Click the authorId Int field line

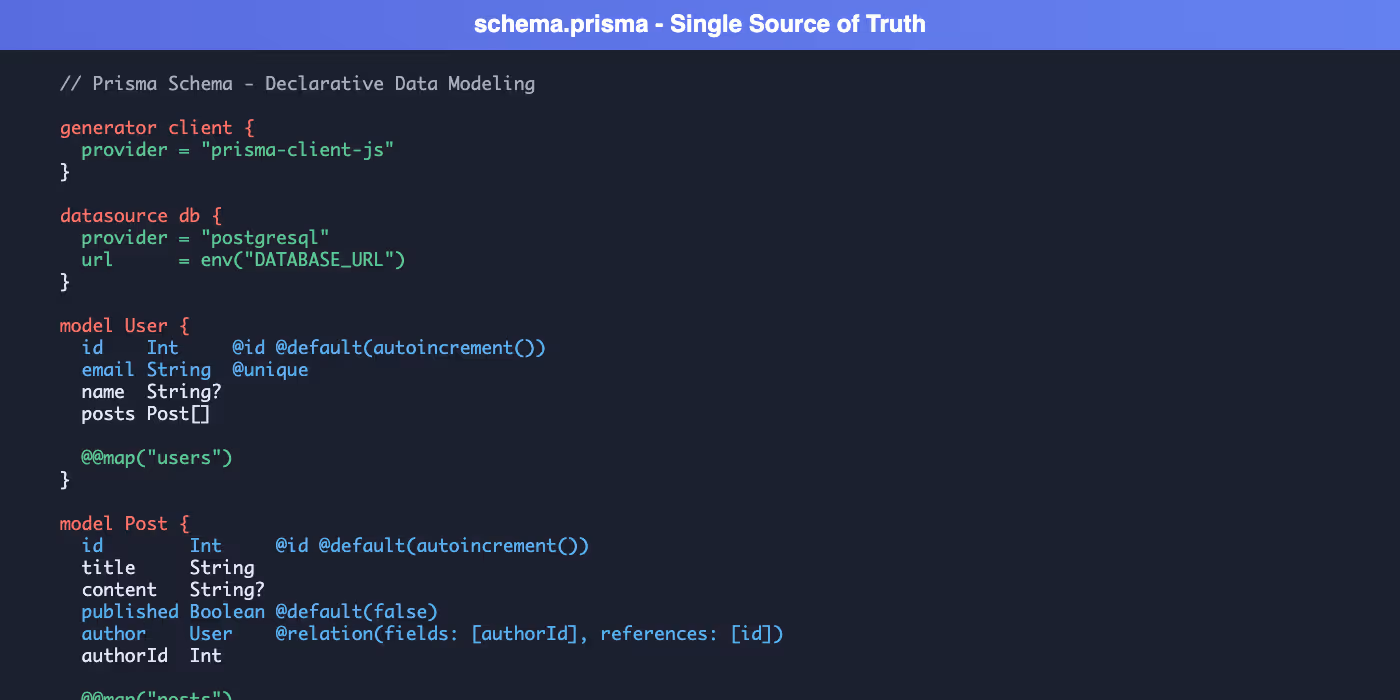point(151,656)
